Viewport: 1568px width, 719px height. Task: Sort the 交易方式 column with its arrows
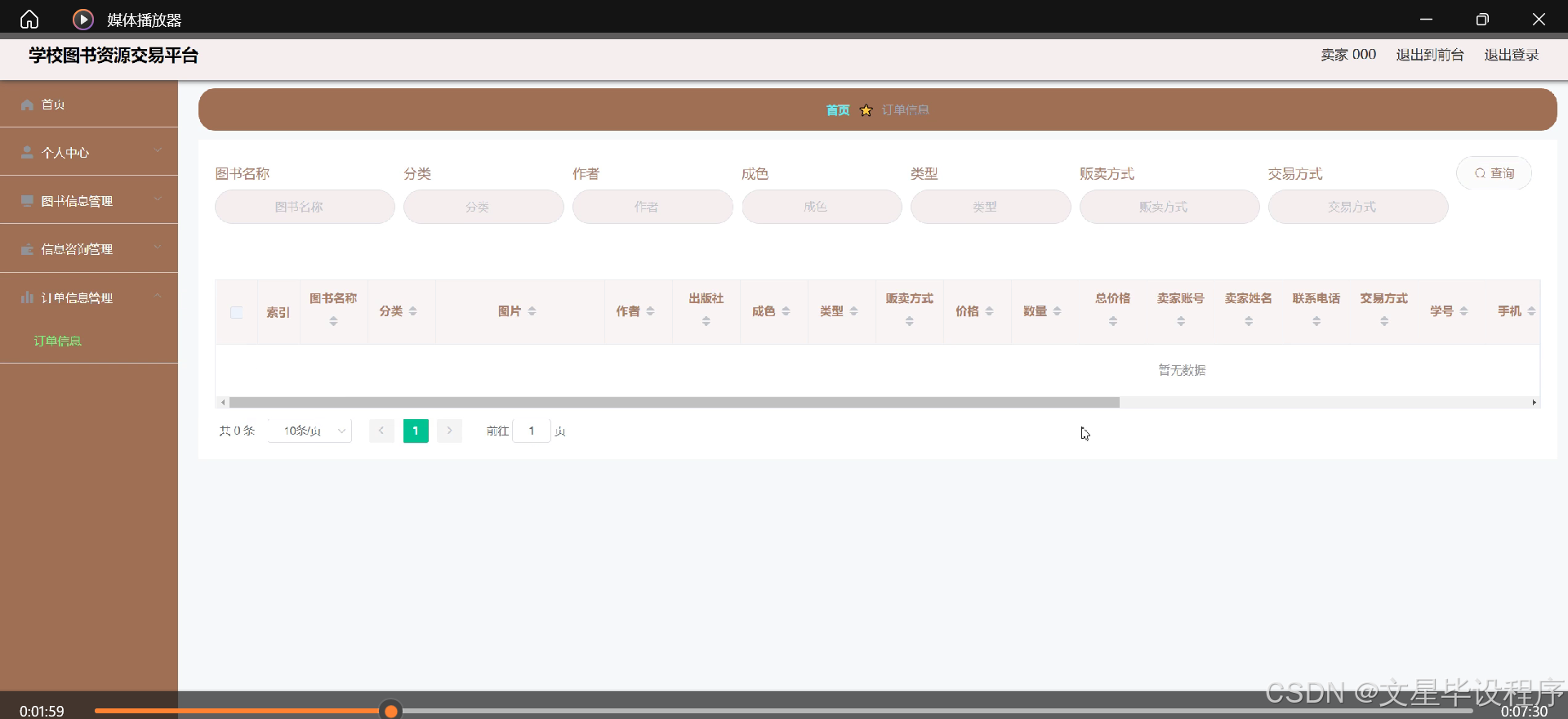tap(1384, 321)
